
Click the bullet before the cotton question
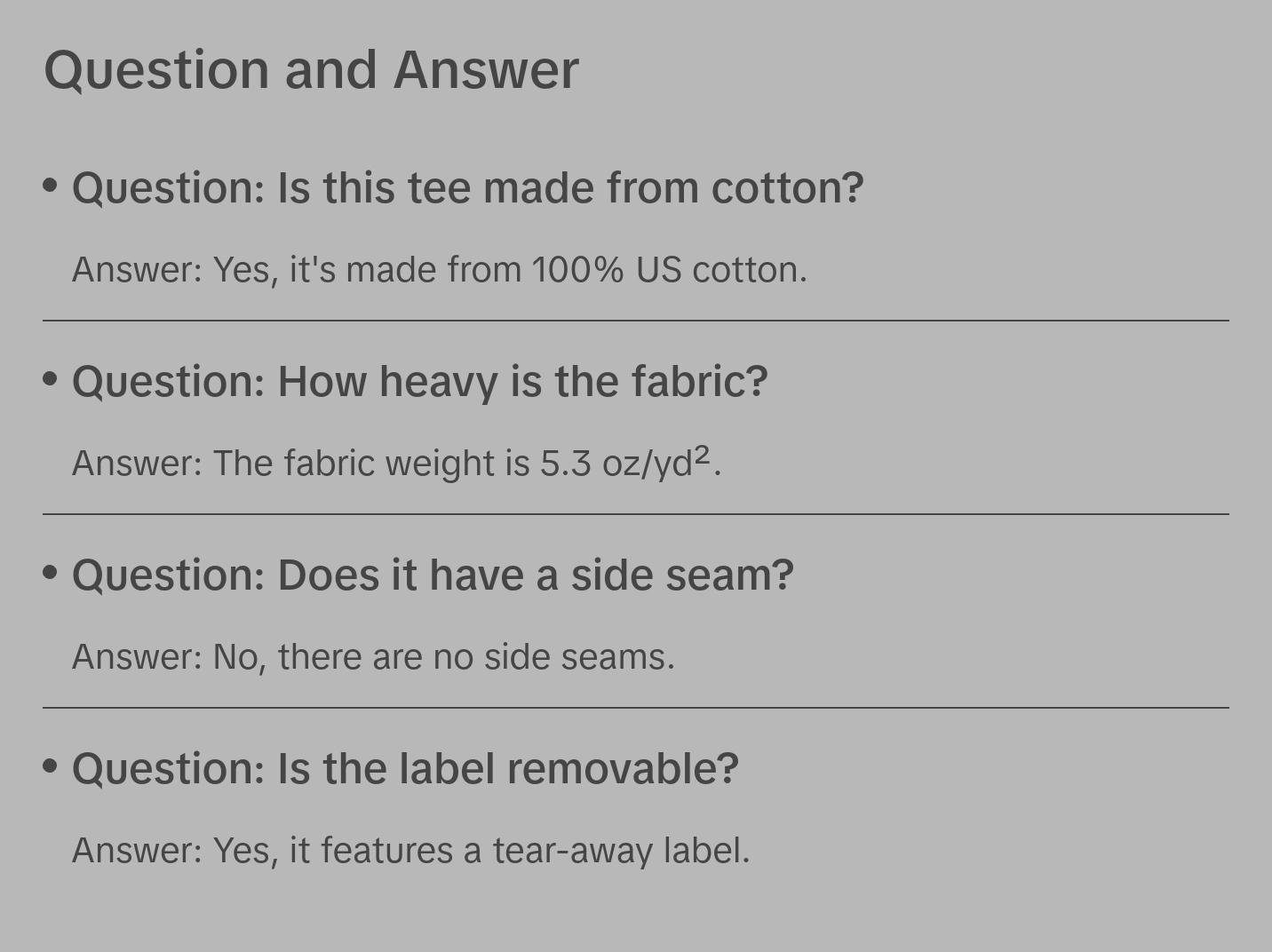point(51,185)
